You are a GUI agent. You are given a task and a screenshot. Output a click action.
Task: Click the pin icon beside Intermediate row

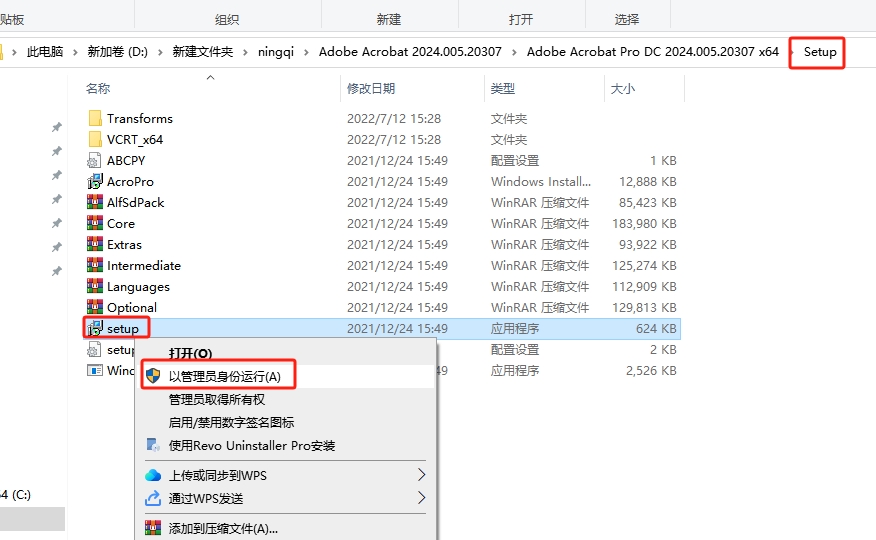point(56,271)
